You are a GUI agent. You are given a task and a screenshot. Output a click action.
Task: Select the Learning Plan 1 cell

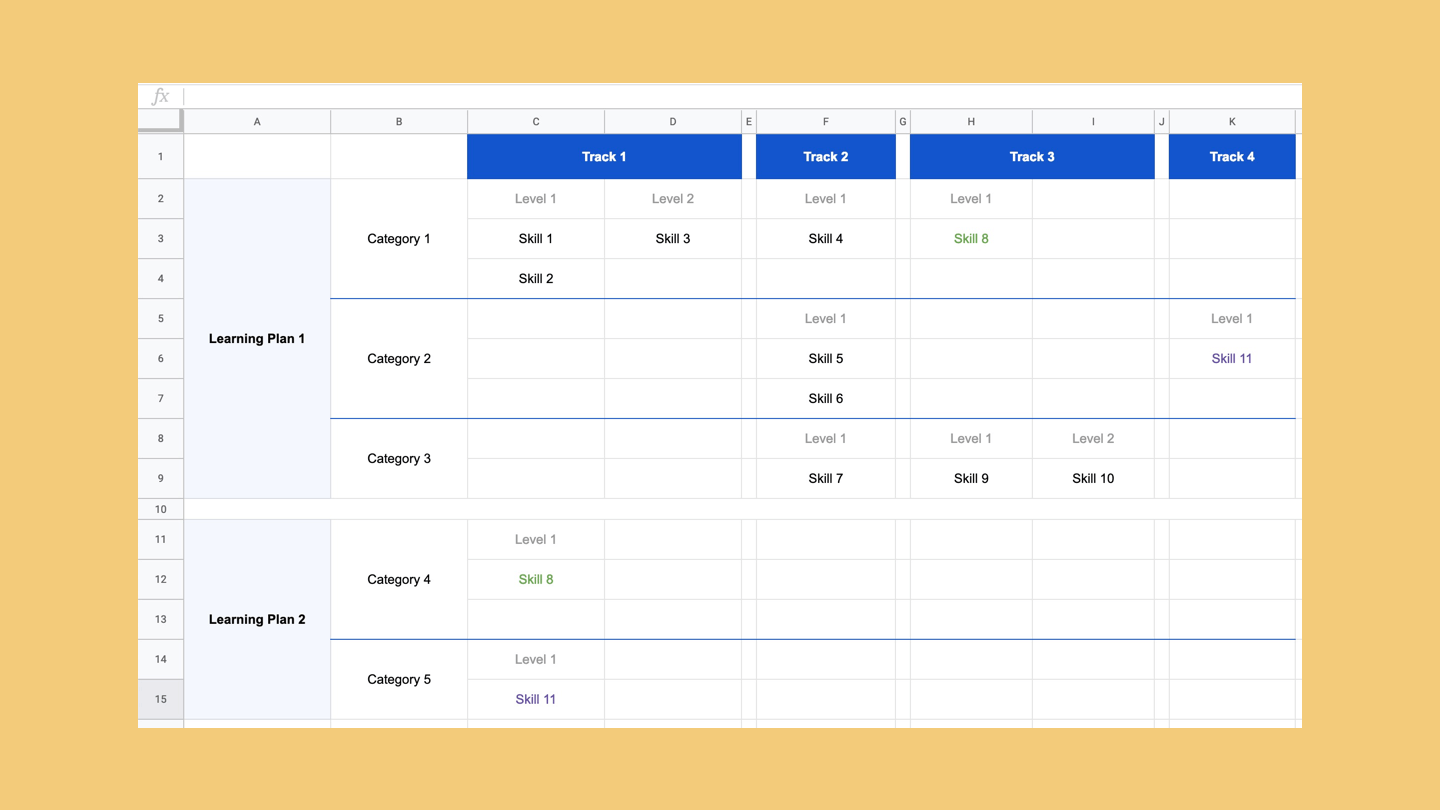[x=257, y=339]
